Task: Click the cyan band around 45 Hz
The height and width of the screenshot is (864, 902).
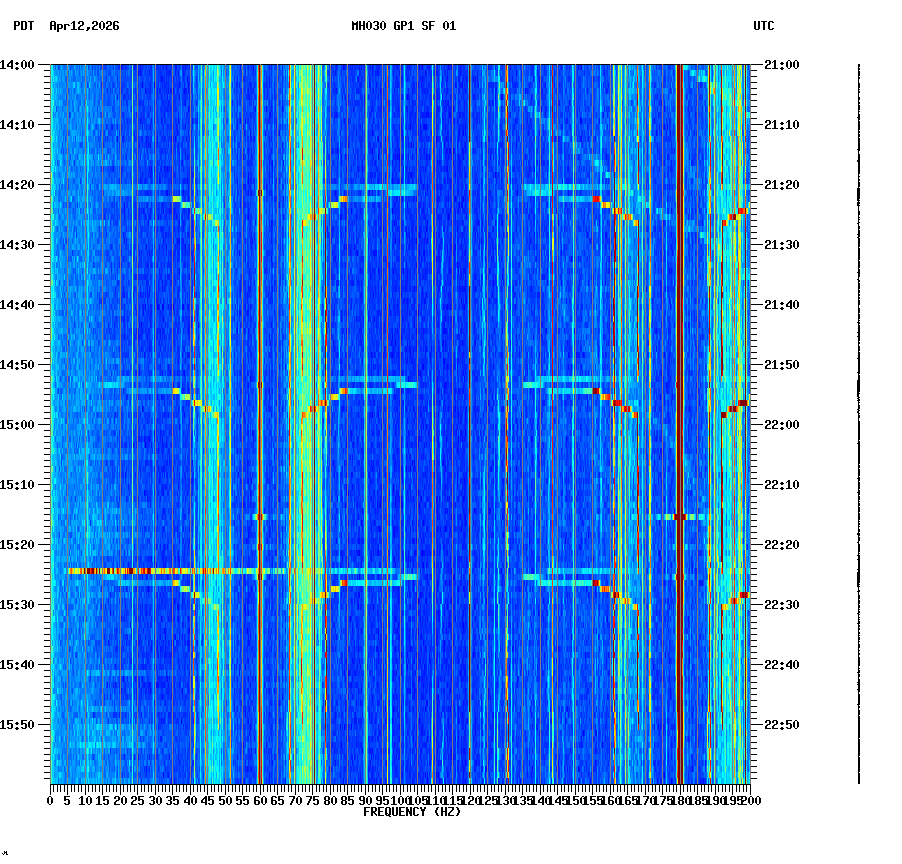Action: point(210,400)
